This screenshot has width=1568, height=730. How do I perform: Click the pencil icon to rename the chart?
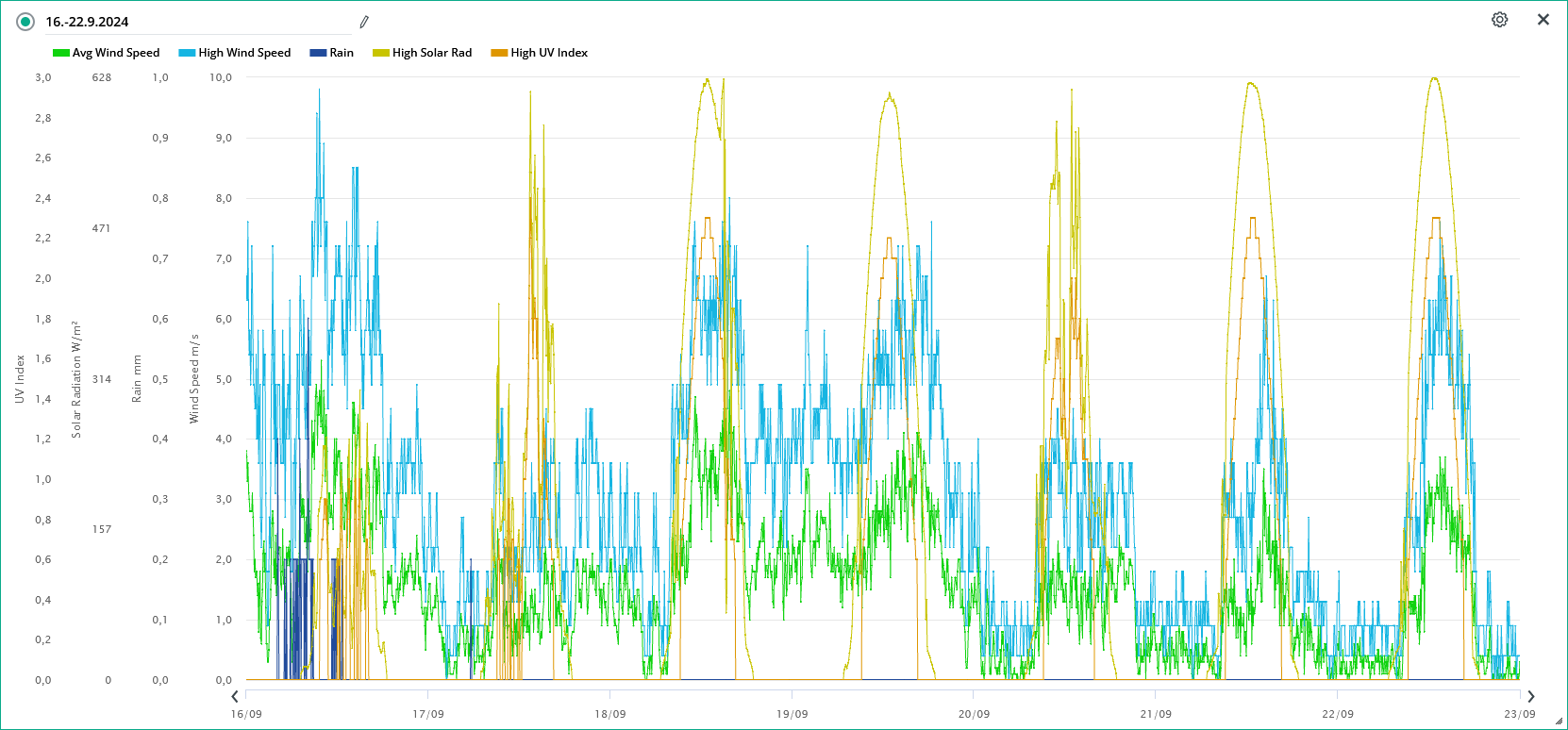point(364,22)
